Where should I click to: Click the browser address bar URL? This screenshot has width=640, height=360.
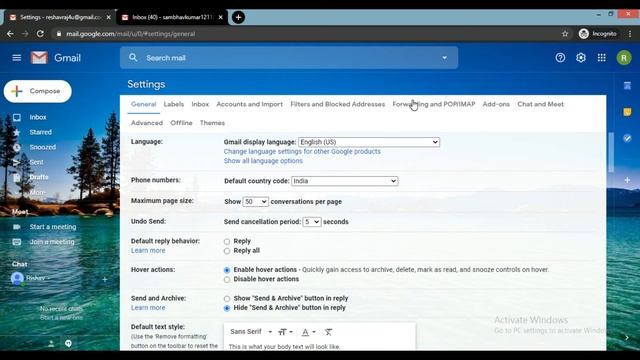tap(131, 34)
